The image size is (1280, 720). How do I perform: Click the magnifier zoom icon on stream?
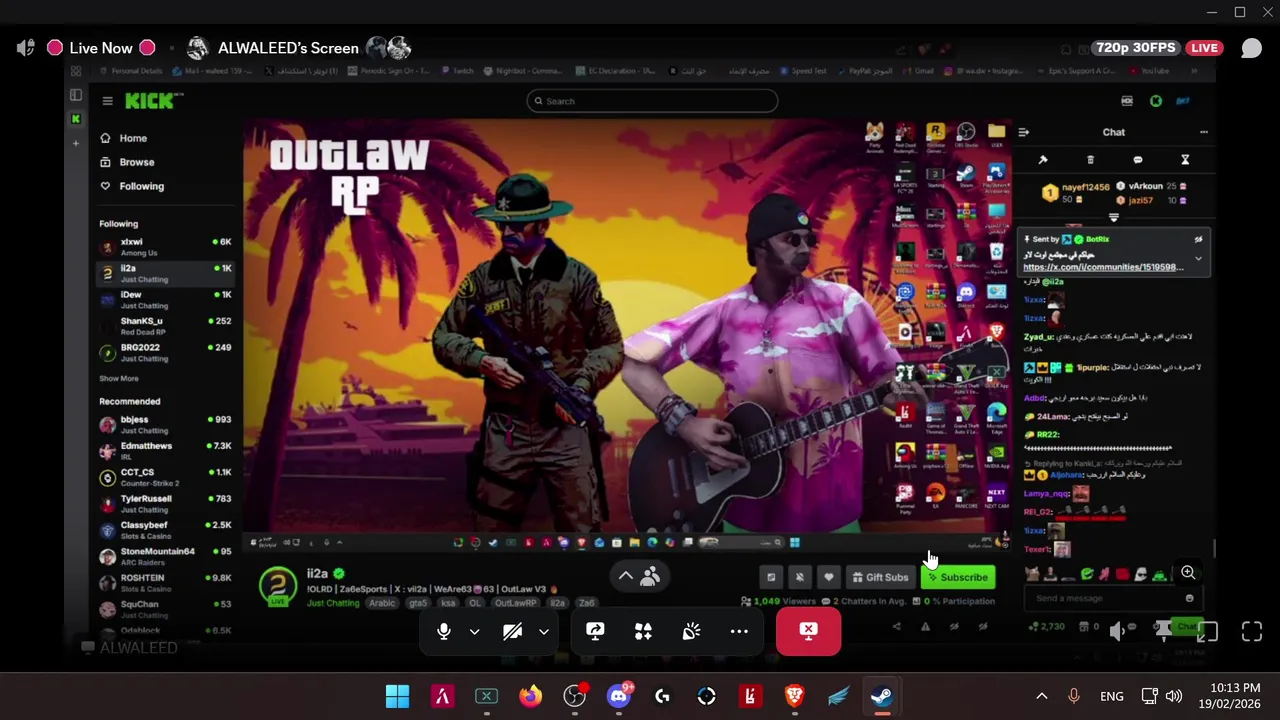[1188, 573]
